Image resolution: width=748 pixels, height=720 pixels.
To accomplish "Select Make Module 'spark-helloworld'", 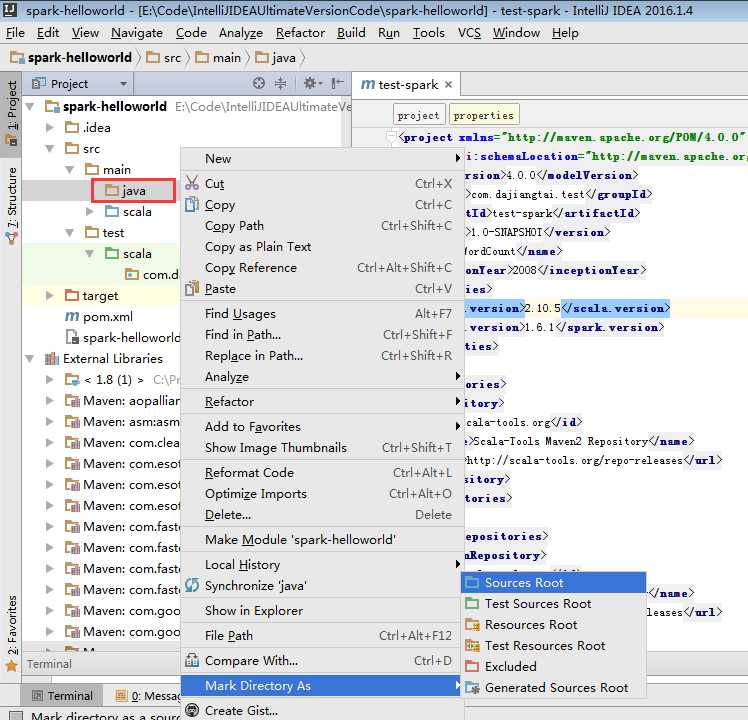I will (x=321, y=540).
